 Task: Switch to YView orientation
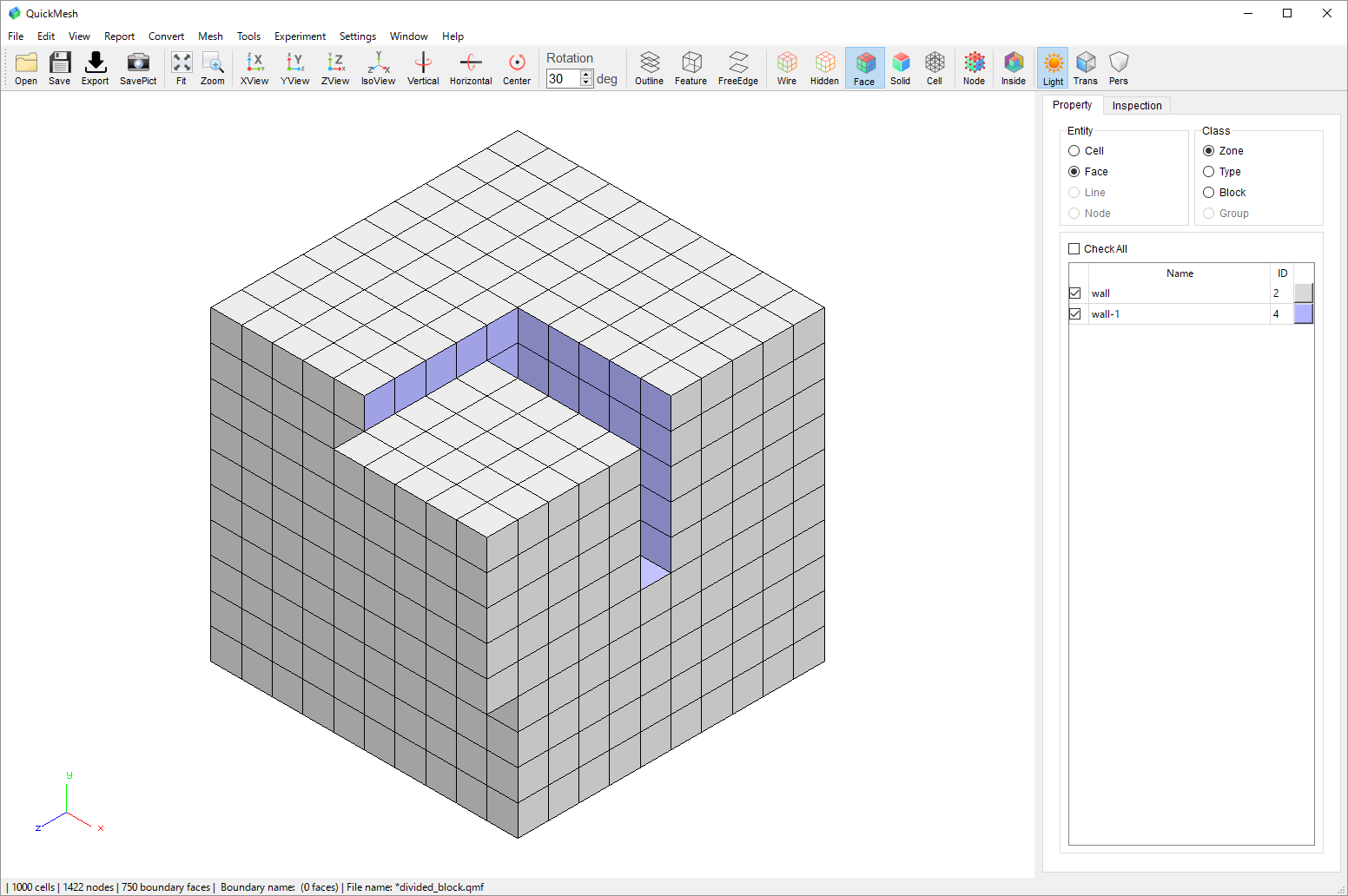[295, 68]
